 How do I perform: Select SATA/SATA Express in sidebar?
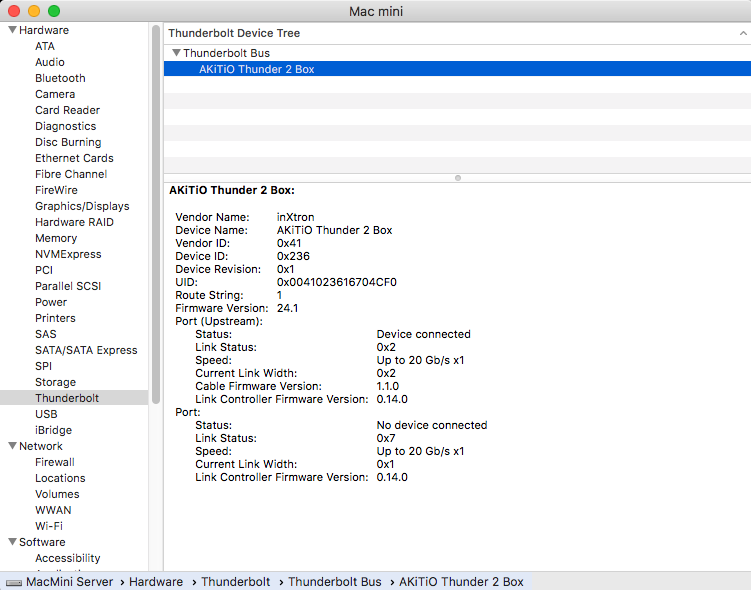(86, 350)
